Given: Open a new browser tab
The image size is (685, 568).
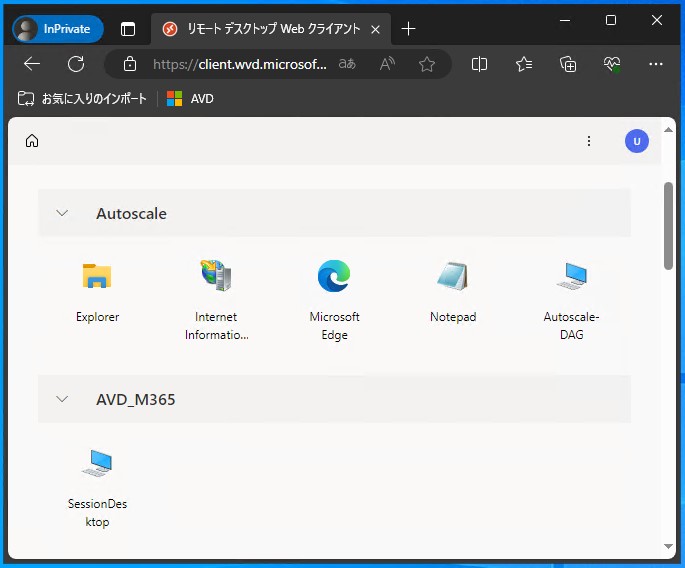Looking at the screenshot, I should pos(408,29).
